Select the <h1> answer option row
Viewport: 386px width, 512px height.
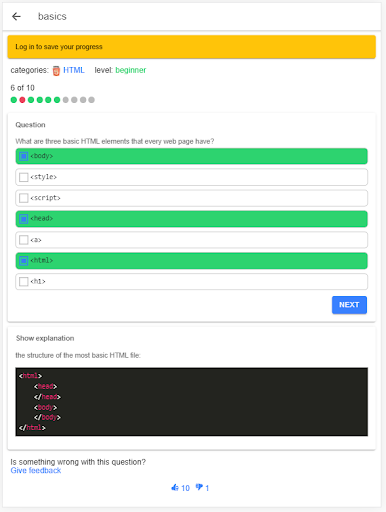pos(192,282)
